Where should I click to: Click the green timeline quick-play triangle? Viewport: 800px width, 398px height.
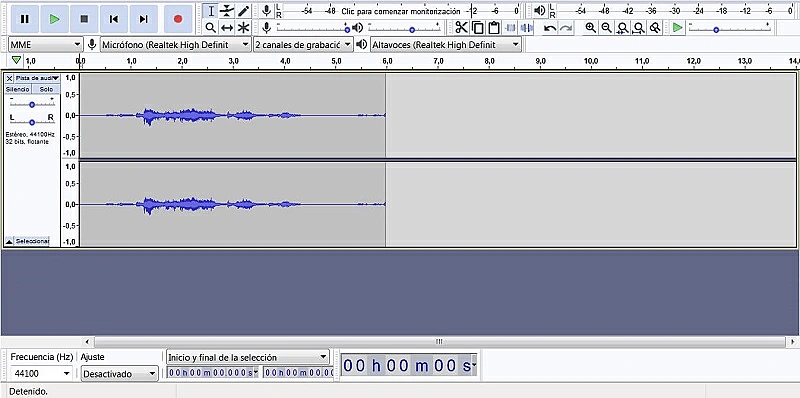click(17, 61)
